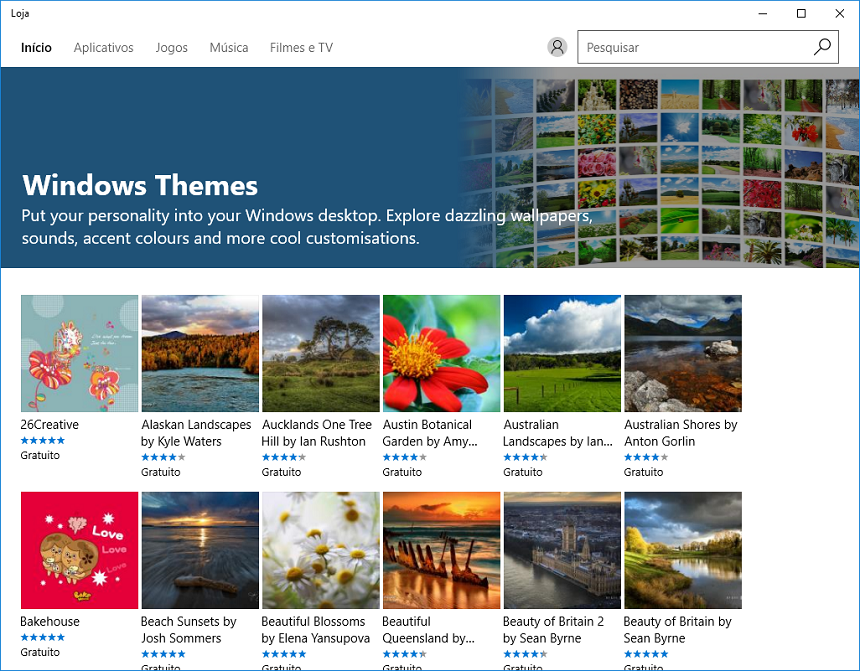Click Gratuito price under Australian Landscapes
The image size is (860, 671).
[523, 472]
